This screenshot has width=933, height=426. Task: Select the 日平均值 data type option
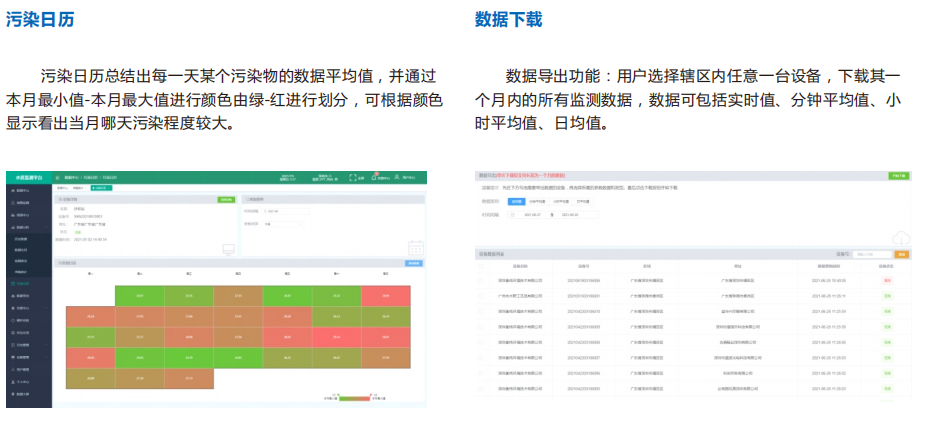tap(584, 201)
